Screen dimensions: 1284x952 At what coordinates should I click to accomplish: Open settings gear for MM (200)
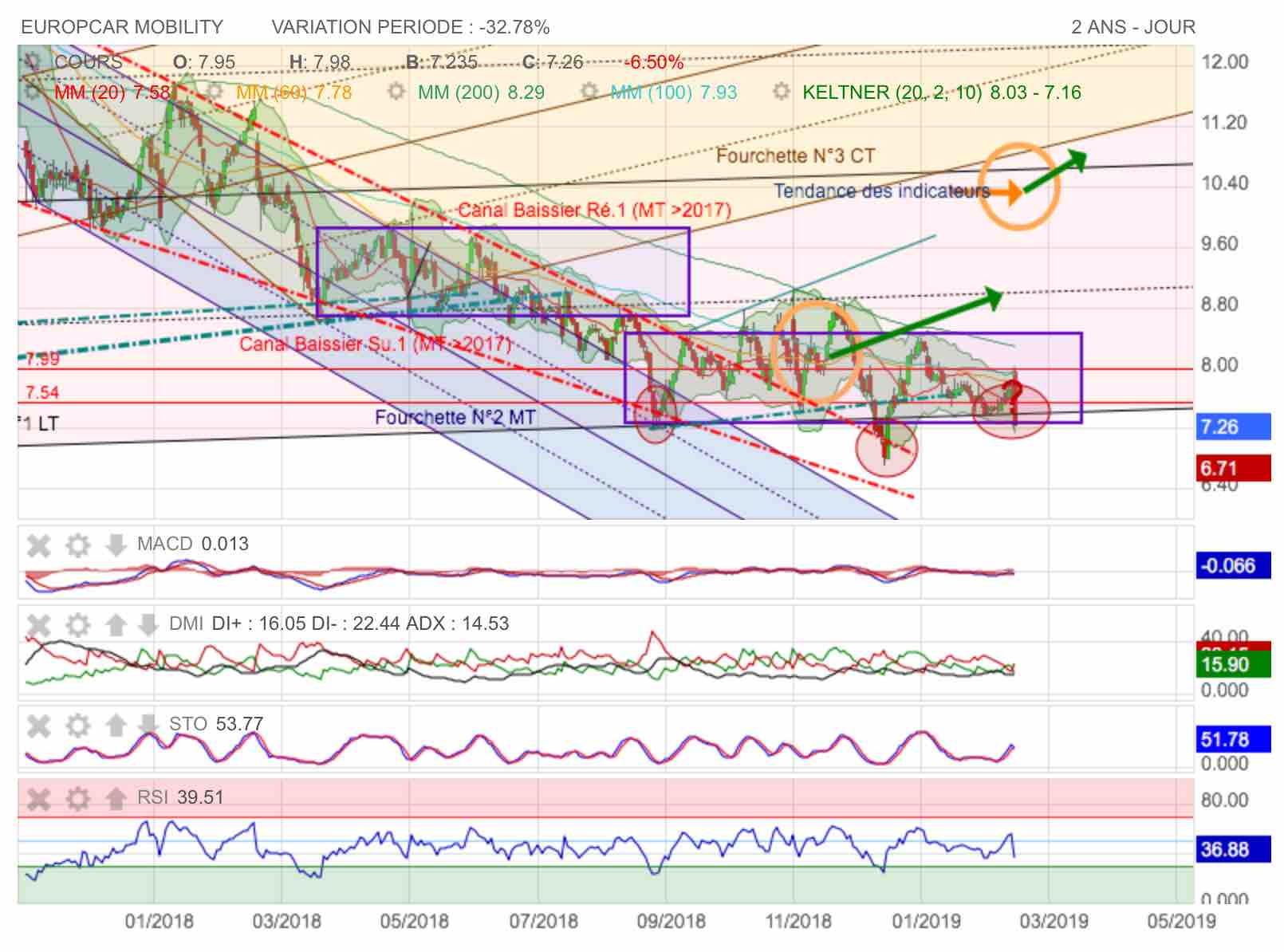396,92
